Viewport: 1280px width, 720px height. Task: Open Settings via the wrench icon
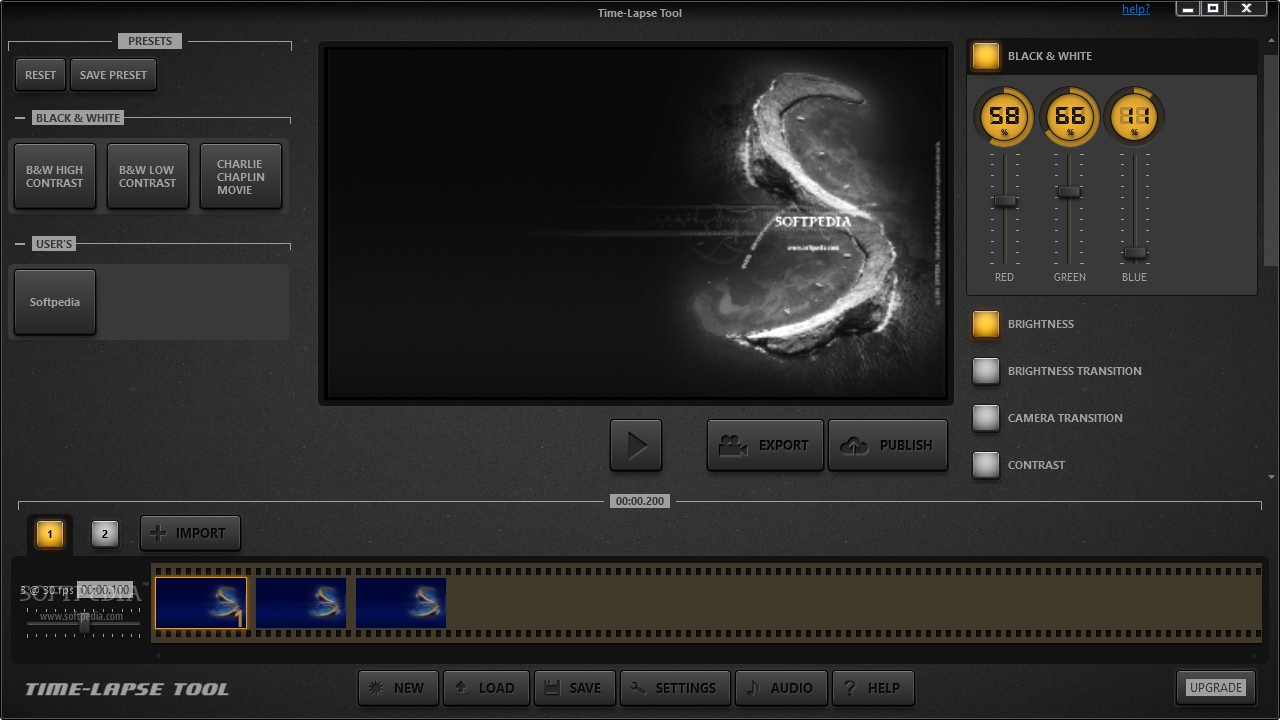638,688
